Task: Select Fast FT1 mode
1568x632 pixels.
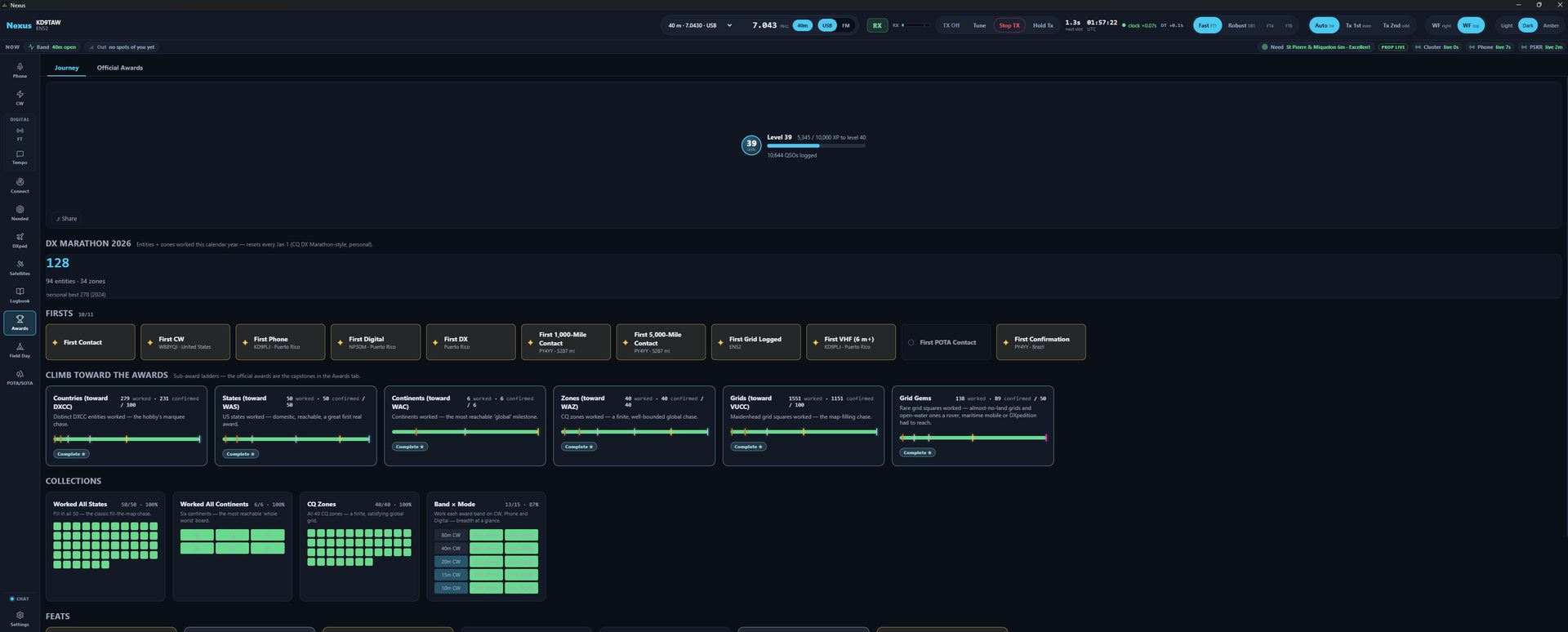Action: tap(1207, 25)
